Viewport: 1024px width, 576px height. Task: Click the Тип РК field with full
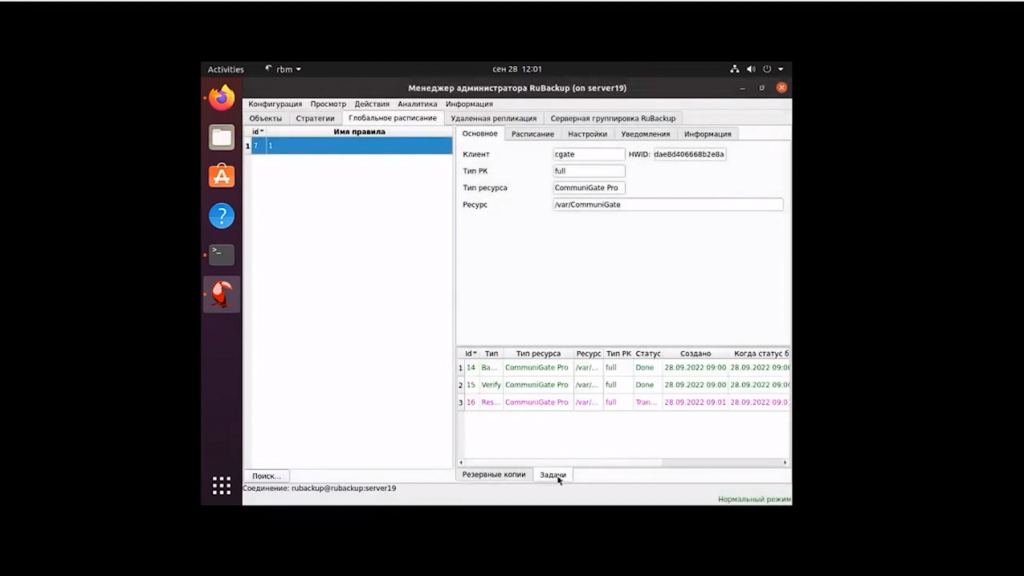[x=588, y=171]
